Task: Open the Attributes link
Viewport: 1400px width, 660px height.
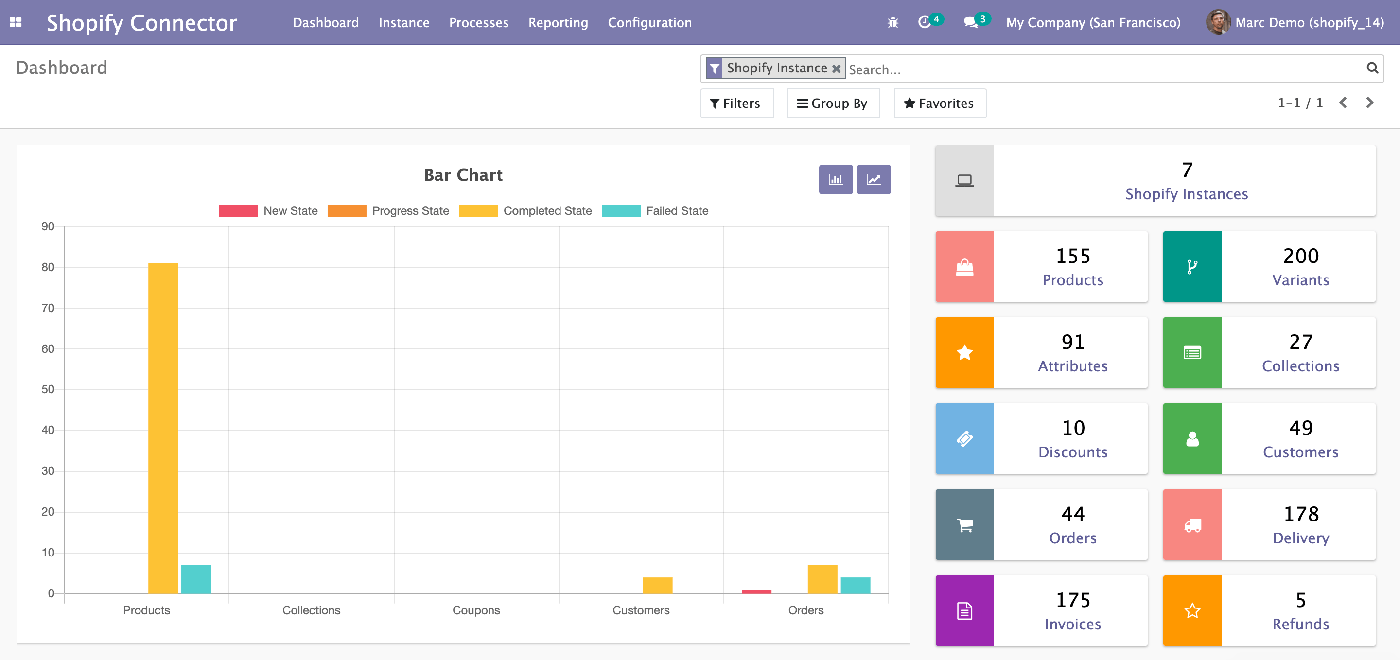Action: pos(1073,366)
